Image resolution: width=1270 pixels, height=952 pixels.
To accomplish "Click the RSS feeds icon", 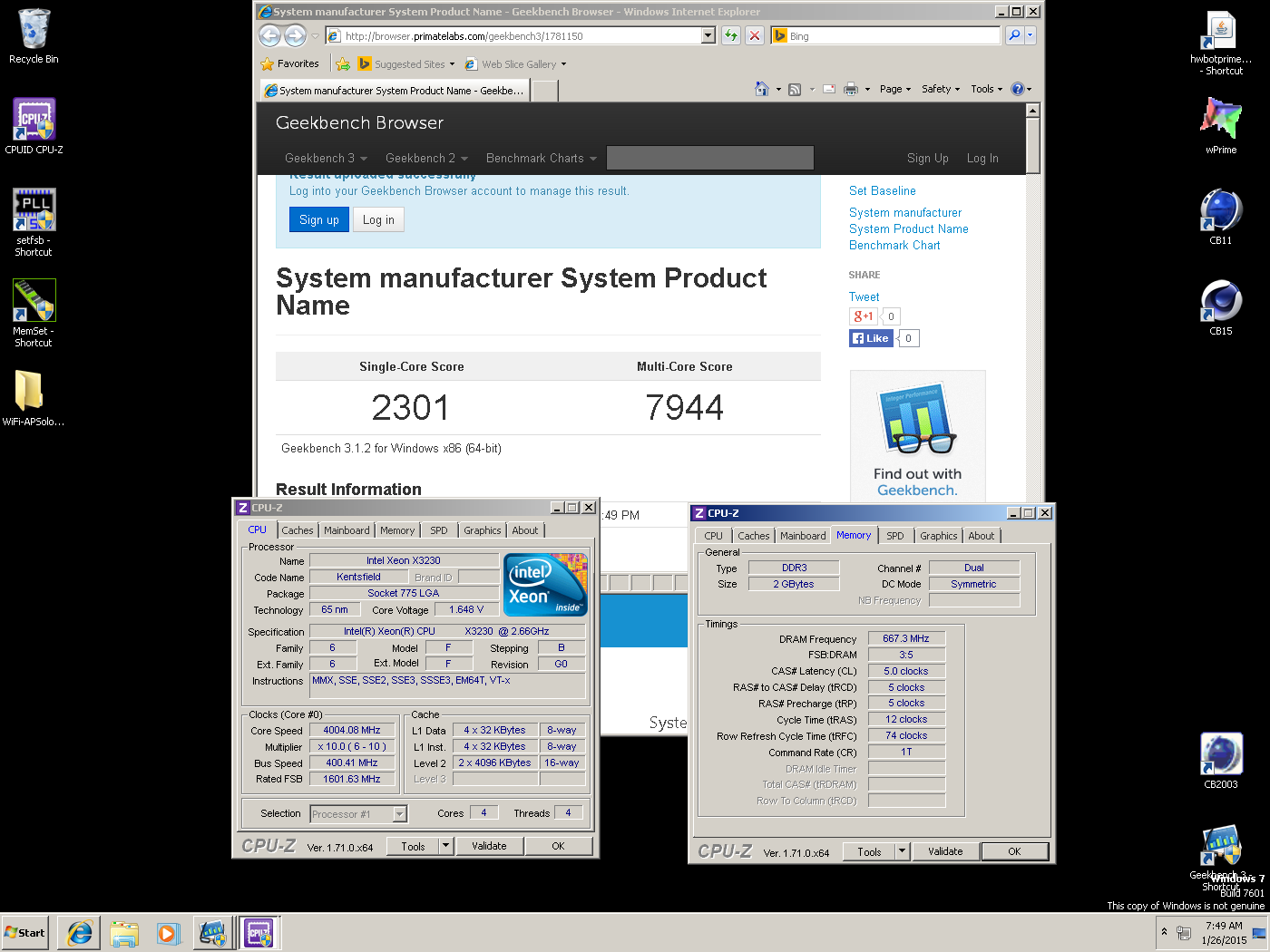I will pyautogui.click(x=795, y=89).
